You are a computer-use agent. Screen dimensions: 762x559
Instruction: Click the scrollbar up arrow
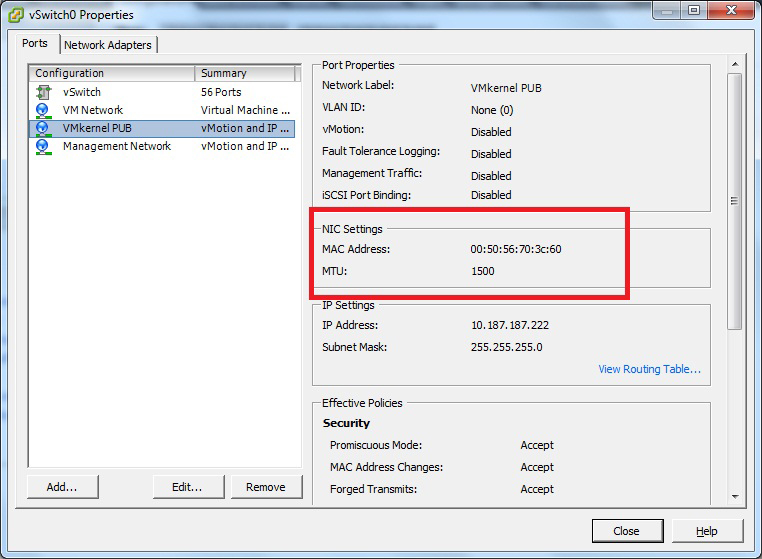[735, 64]
